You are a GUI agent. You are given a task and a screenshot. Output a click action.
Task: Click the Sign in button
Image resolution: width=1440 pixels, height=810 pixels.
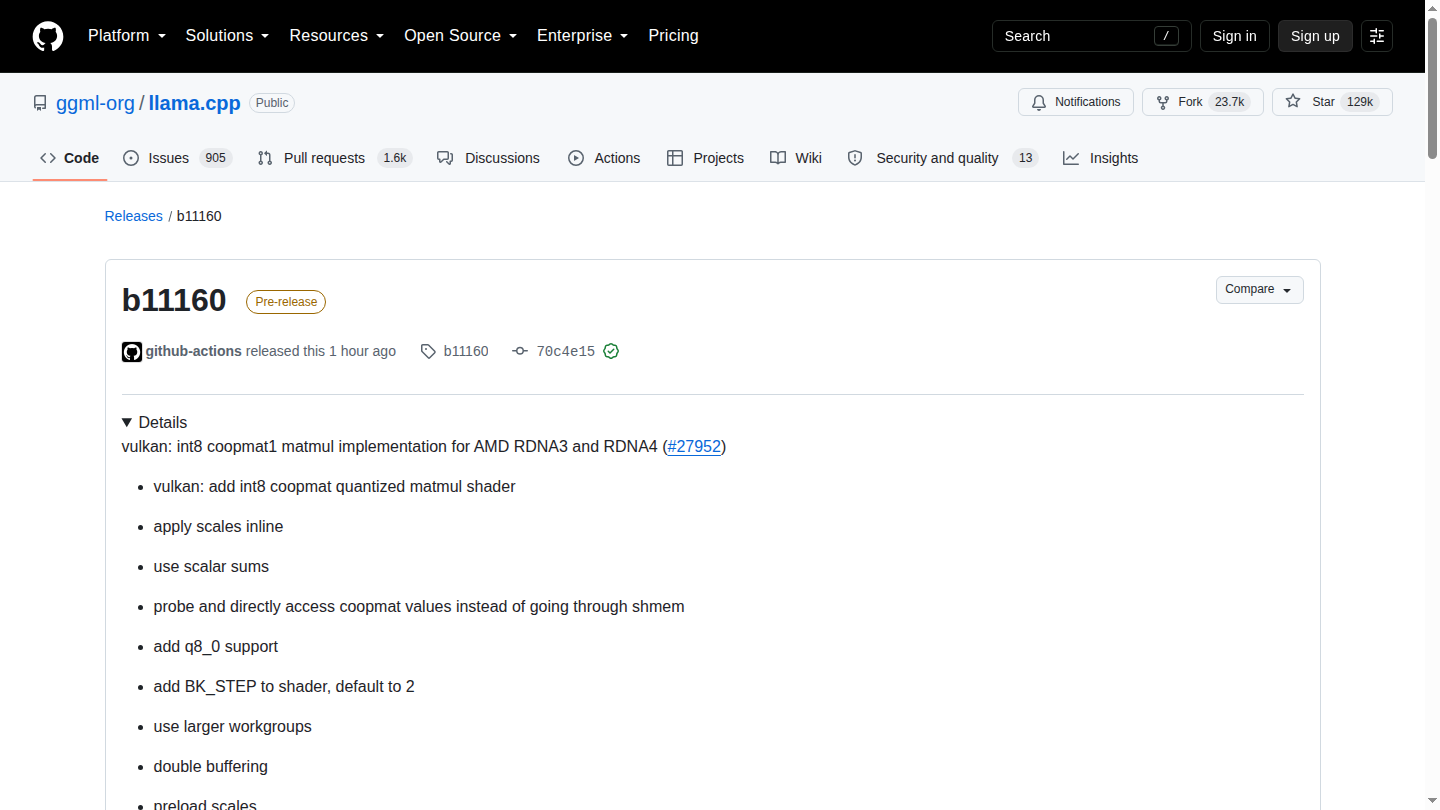point(1235,36)
